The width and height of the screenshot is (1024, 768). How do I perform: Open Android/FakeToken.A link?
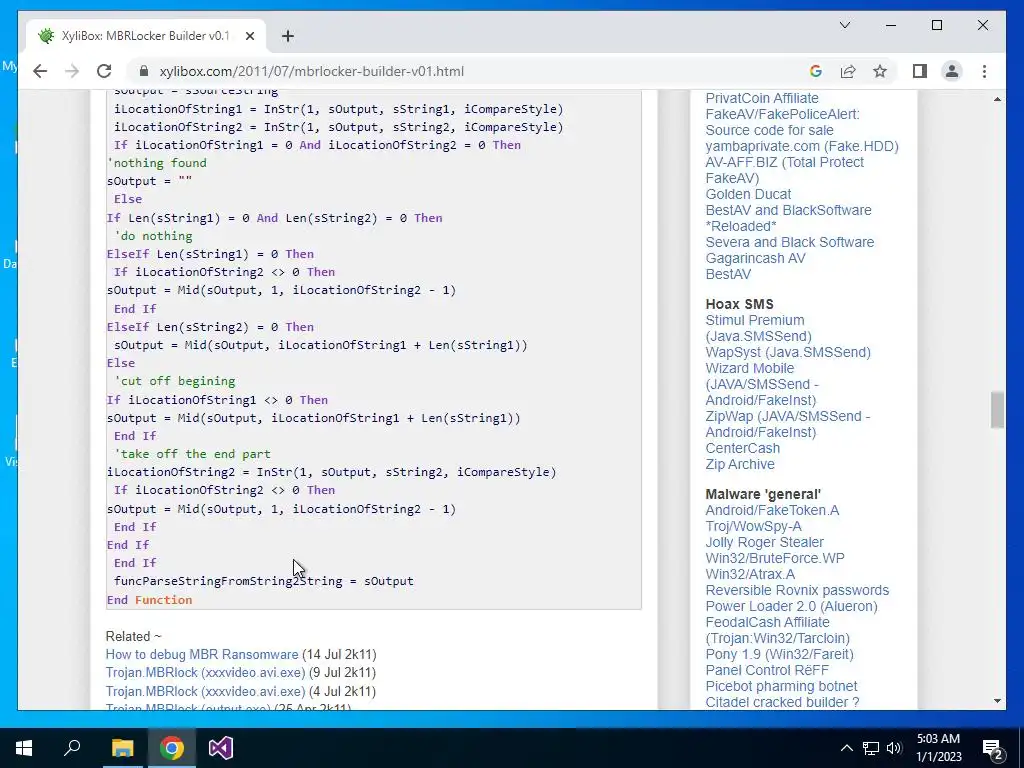point(772,510)
